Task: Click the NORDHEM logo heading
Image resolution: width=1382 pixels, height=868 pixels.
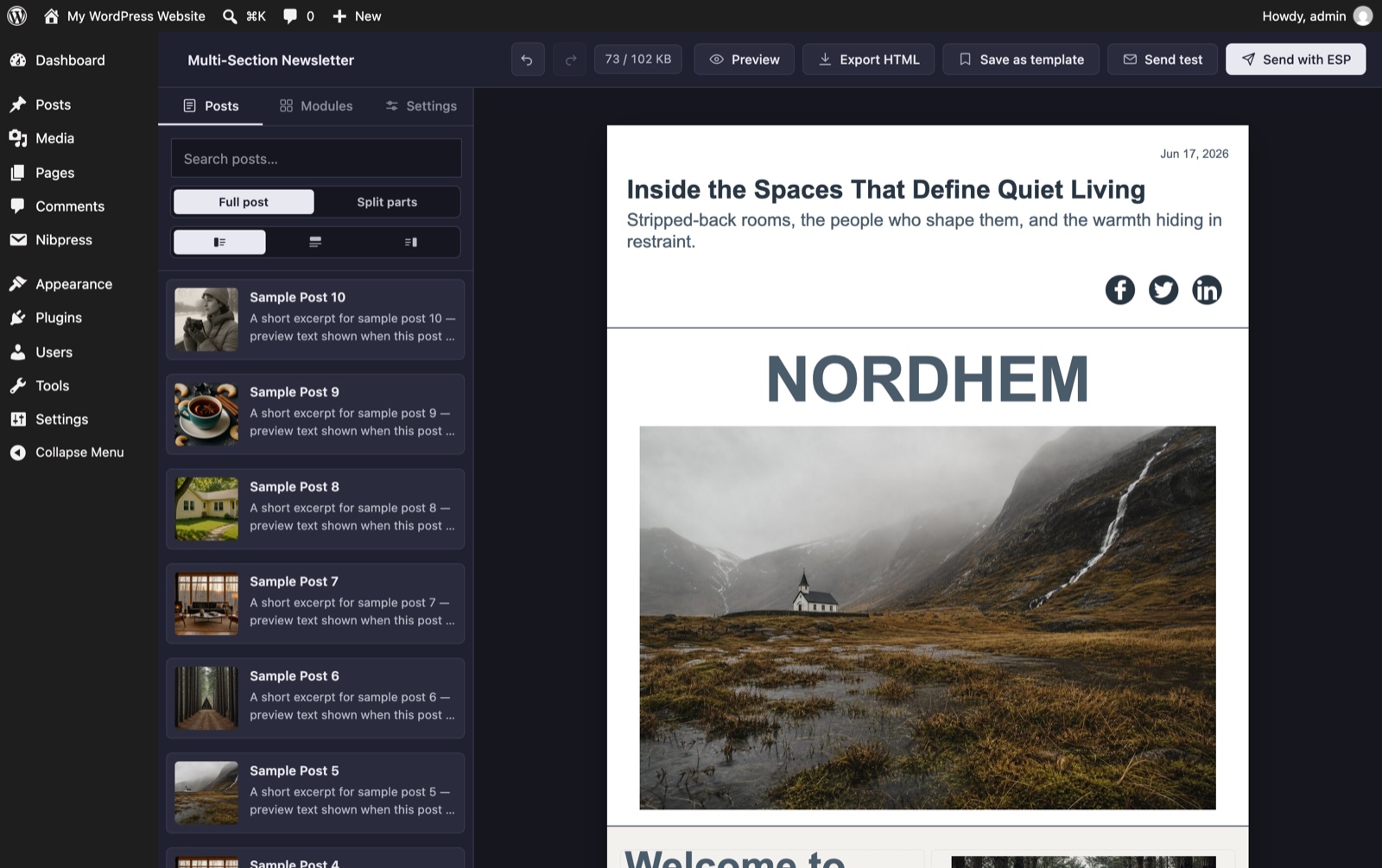Action: coord(928,378)
